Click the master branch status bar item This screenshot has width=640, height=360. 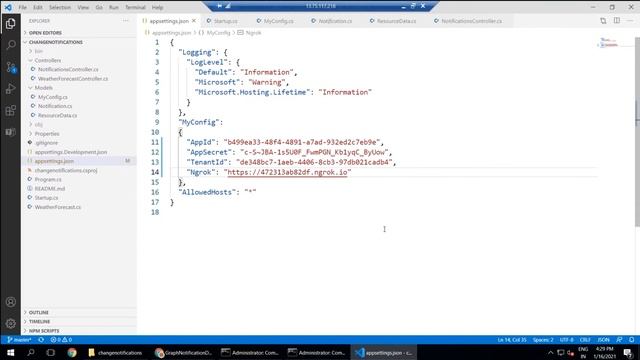pyautogui.click(x=19, y=340)
